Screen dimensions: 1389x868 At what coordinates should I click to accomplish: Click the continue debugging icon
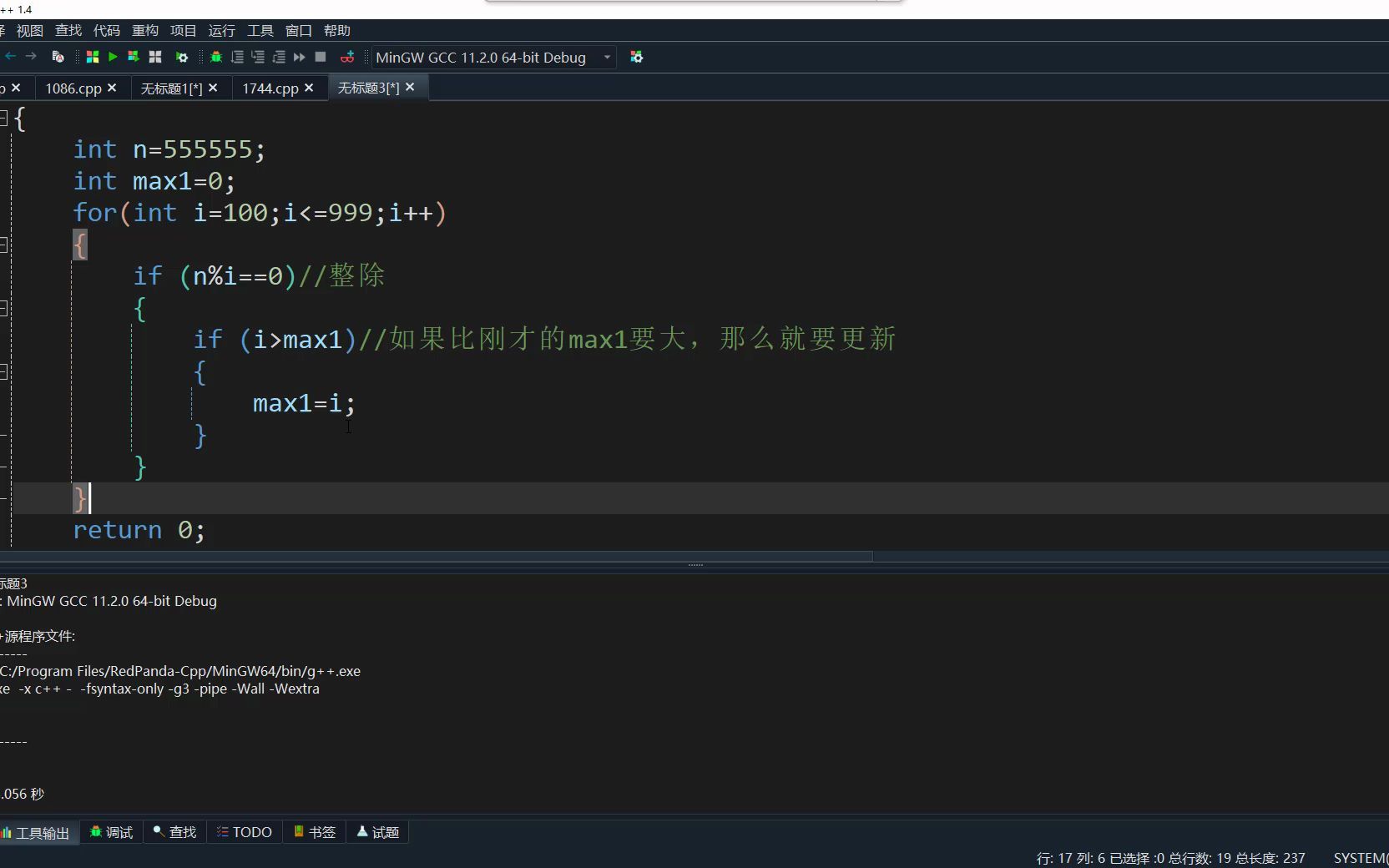tap(300, 57)
